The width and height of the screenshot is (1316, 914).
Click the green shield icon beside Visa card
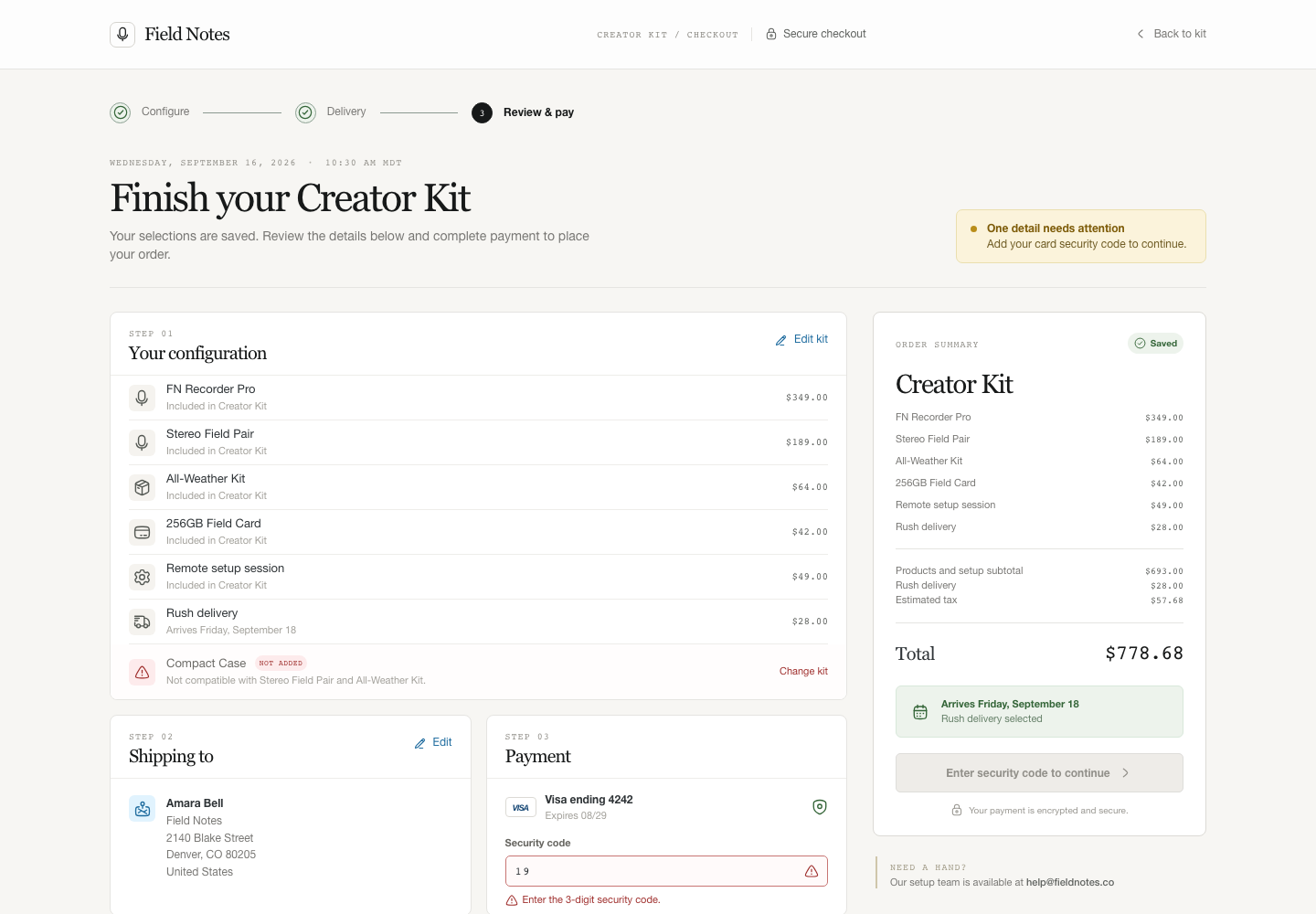[x=820, y=807]
